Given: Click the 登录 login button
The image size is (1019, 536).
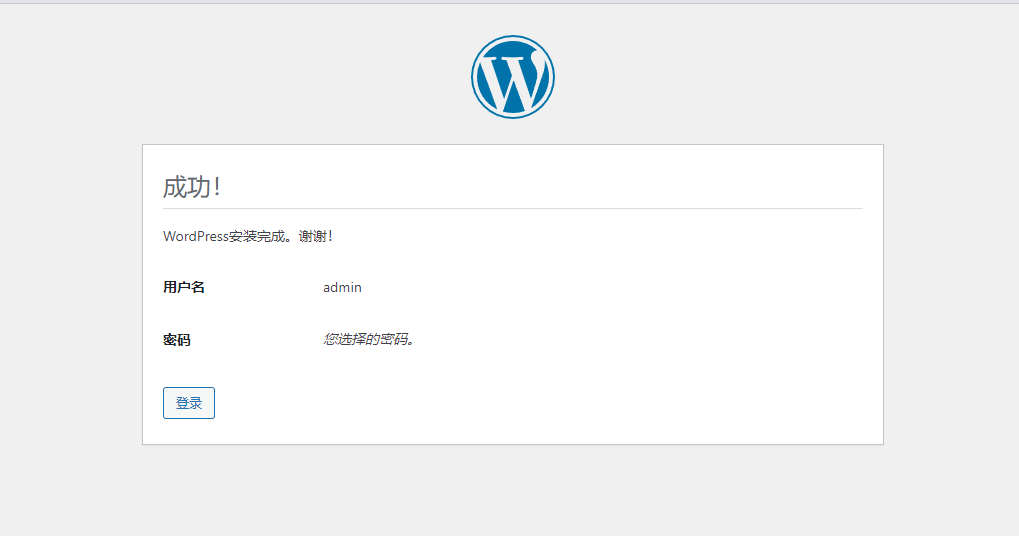Looking at the screenshot, I should coord(188,403).
